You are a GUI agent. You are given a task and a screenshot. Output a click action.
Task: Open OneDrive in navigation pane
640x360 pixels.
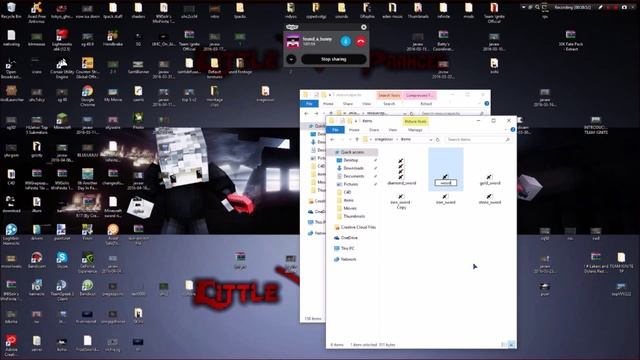[x=349, y=238]
